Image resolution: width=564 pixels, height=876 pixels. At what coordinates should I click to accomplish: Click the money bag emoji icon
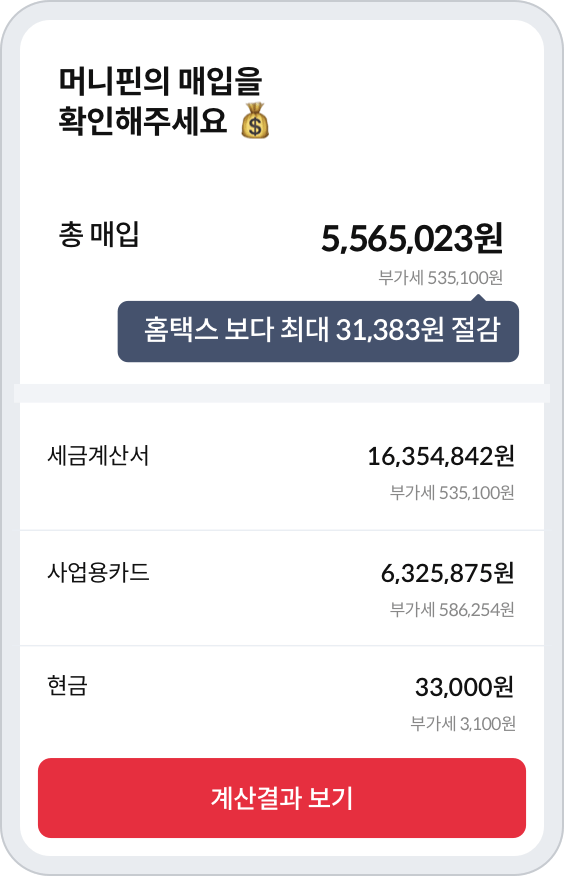point(255,120)
